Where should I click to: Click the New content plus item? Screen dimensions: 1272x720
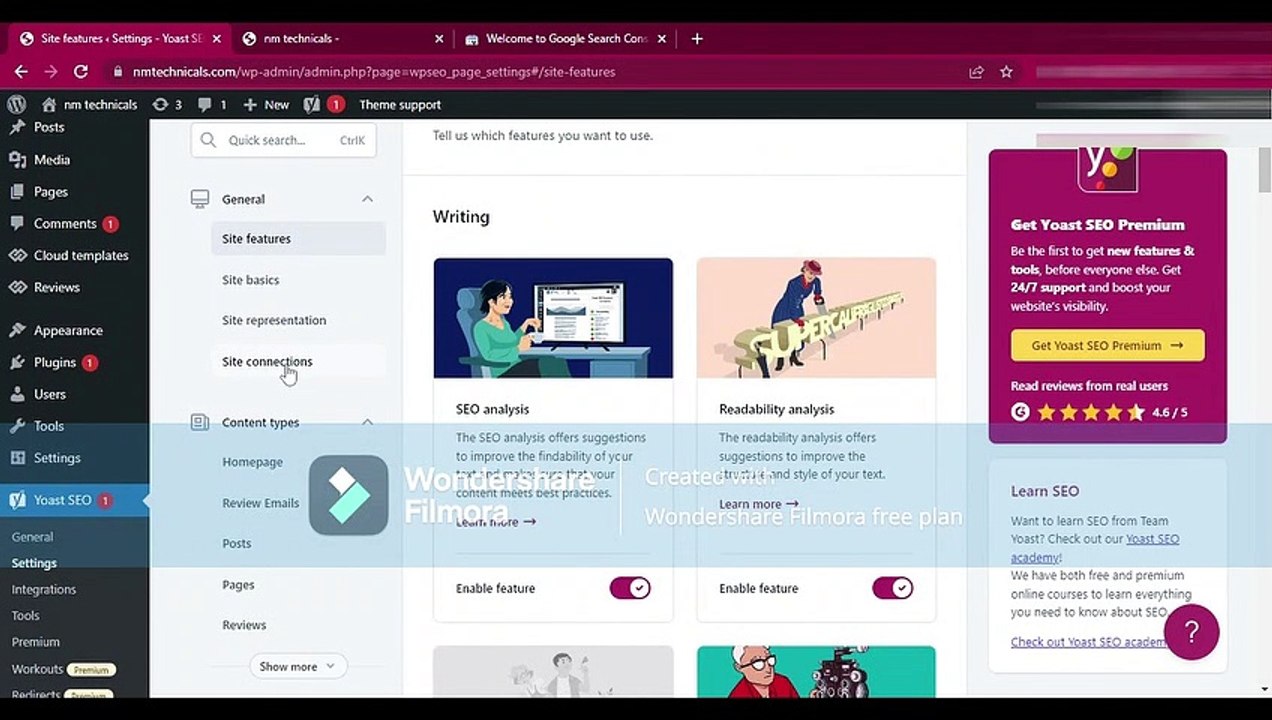266,104
